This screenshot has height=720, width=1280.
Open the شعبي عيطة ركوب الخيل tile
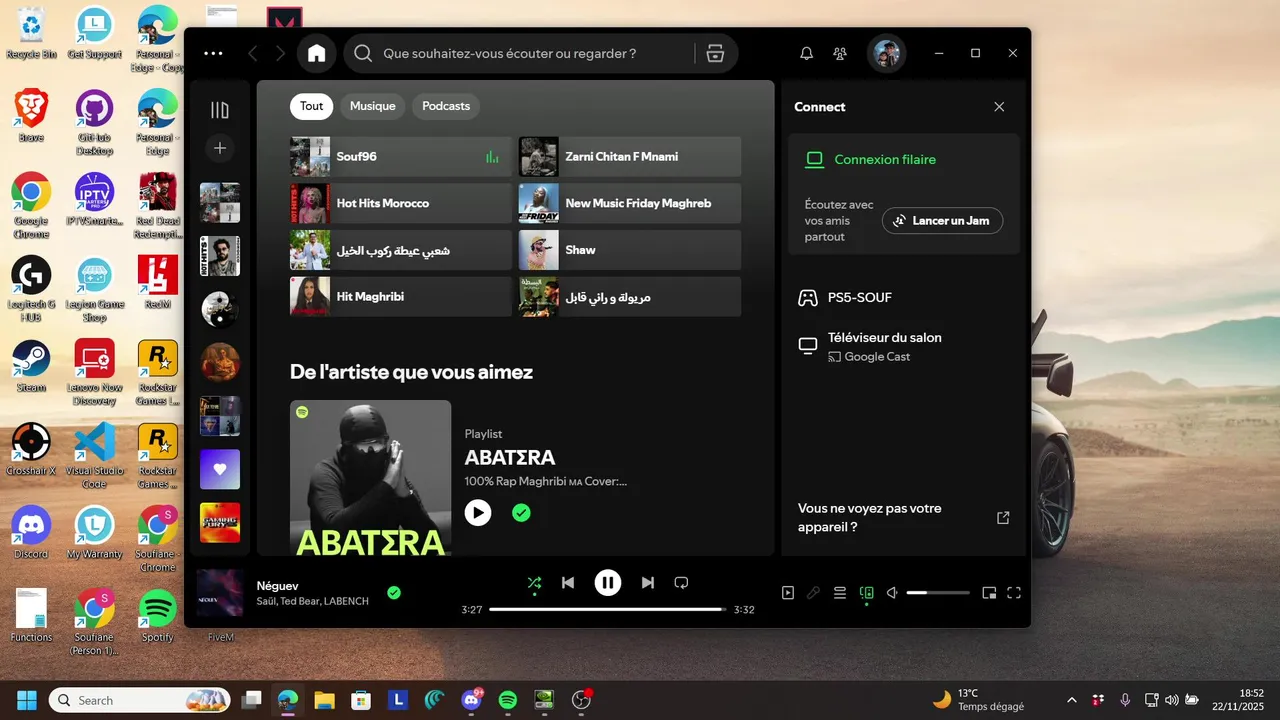point(401,250)
